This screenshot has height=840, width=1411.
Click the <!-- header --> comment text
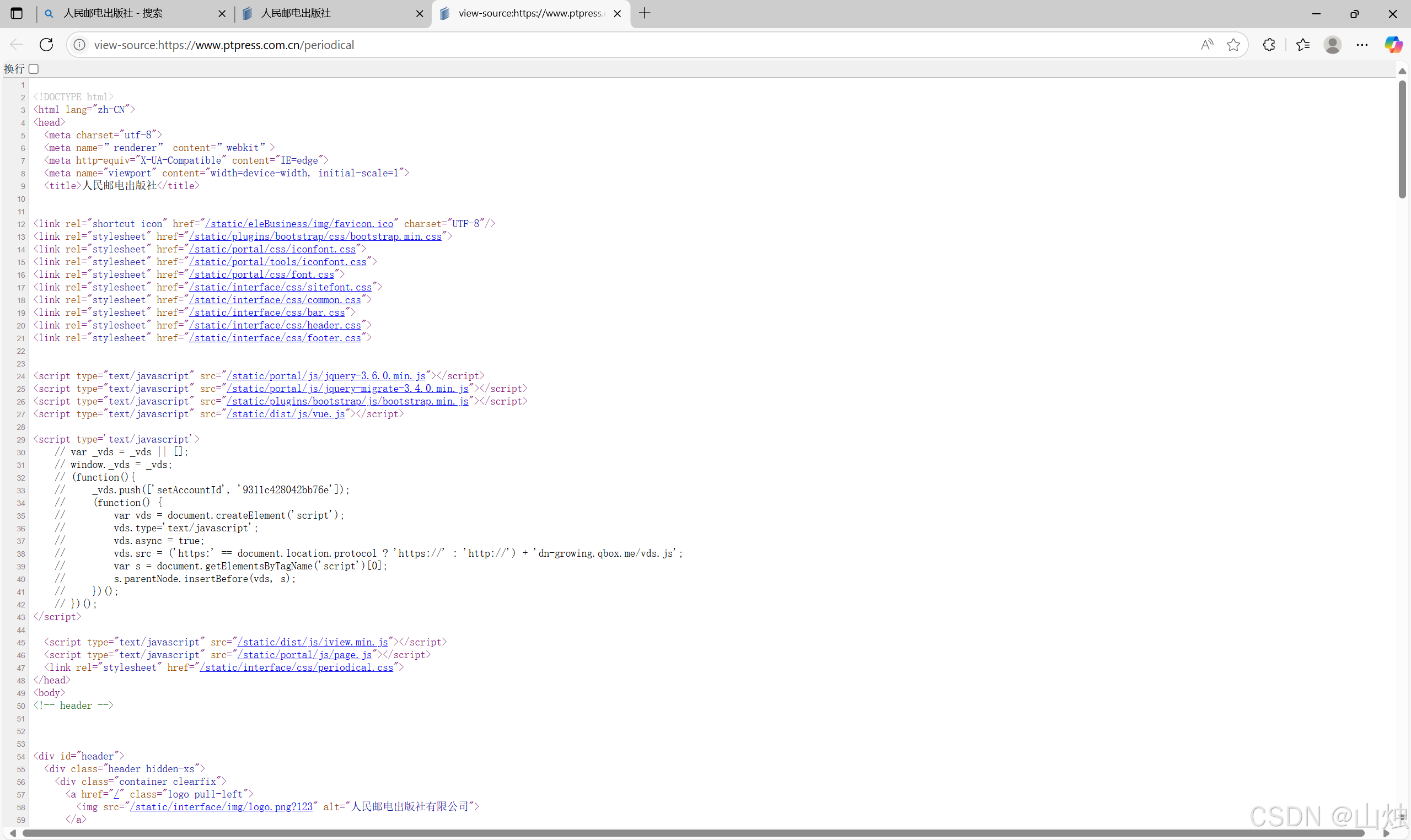coord(73,706)
